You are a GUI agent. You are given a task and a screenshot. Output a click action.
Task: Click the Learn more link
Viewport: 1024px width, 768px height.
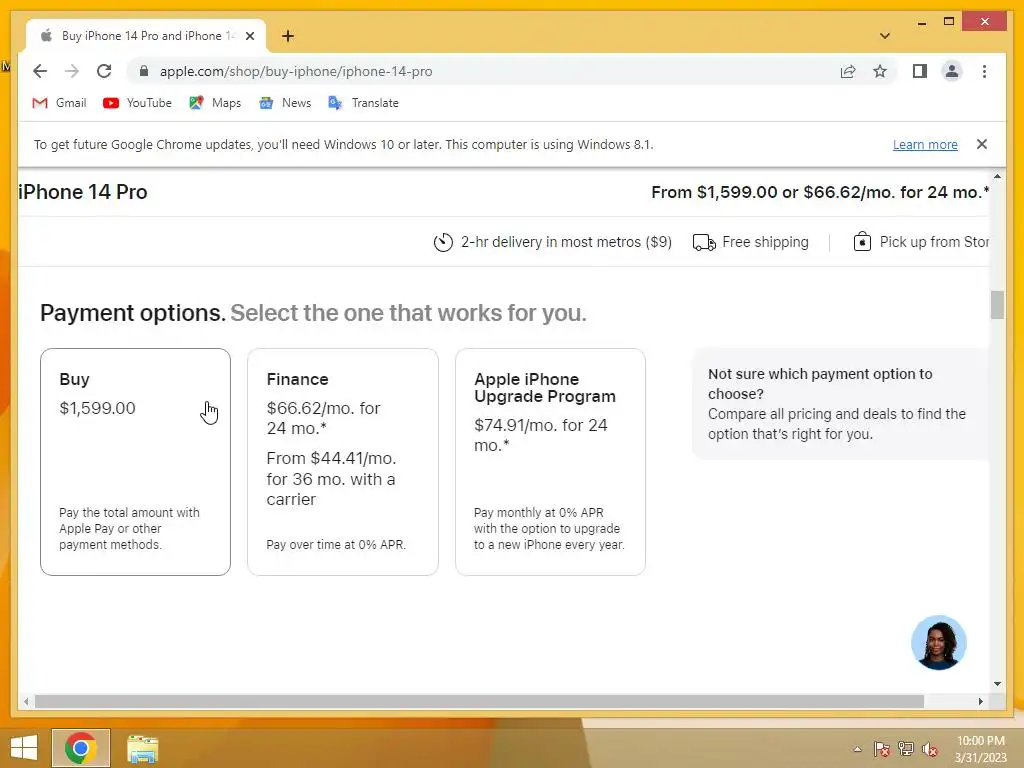(x=925, y=144)
